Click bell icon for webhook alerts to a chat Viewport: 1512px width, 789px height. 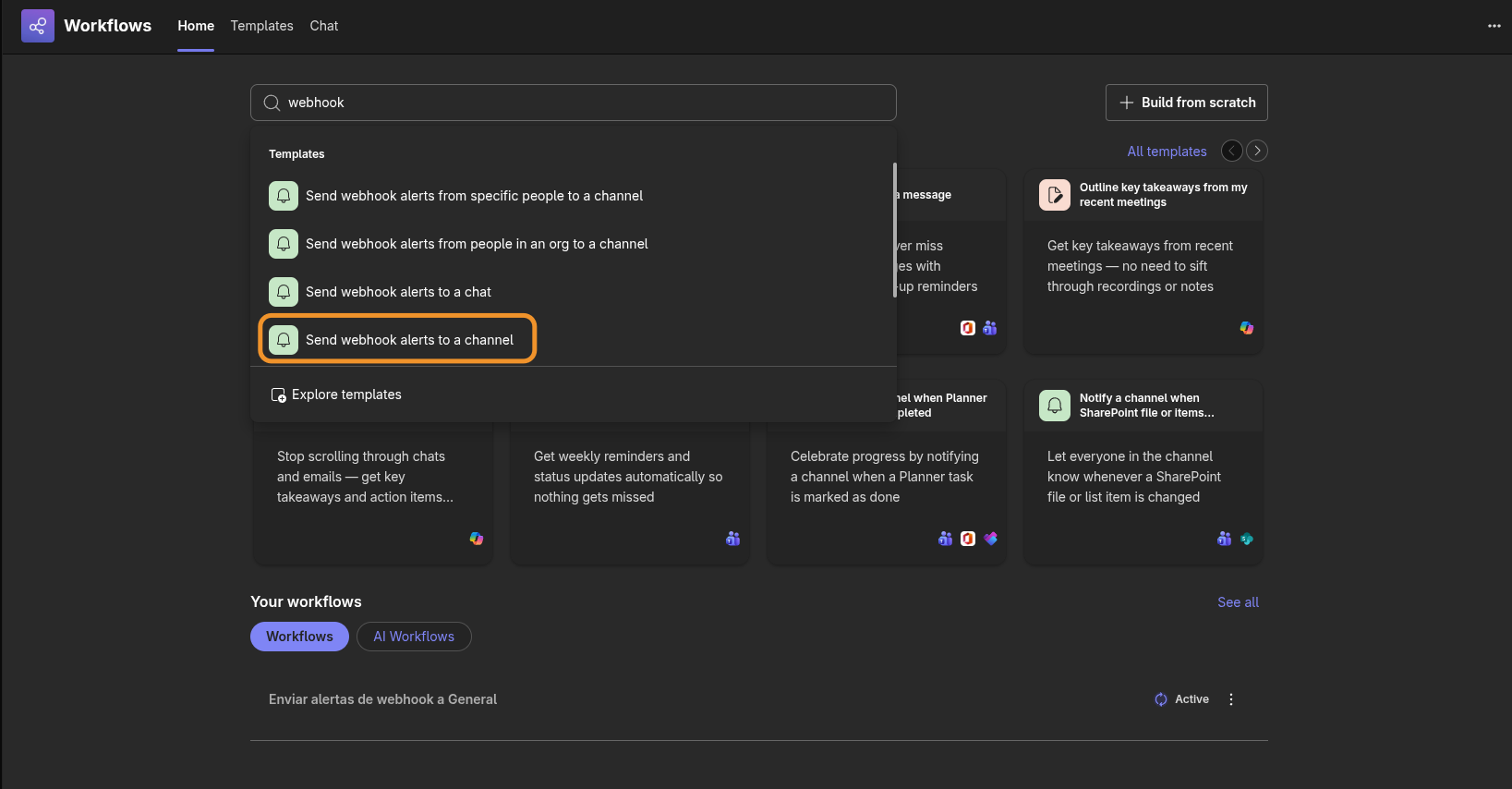(284, 292)
